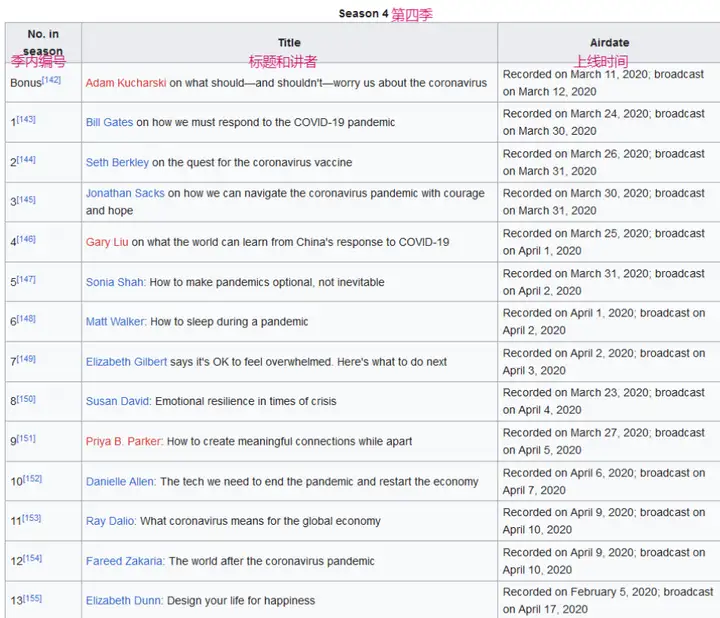Open the Sonia Shah link
The image size is (720, 618).
pos(115,282)
